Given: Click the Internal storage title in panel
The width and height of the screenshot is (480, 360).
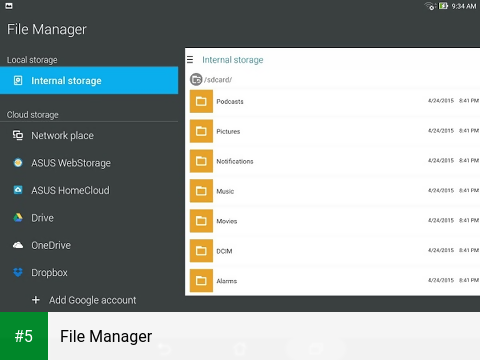Looking at the screenshot, I should click(233, 60).
